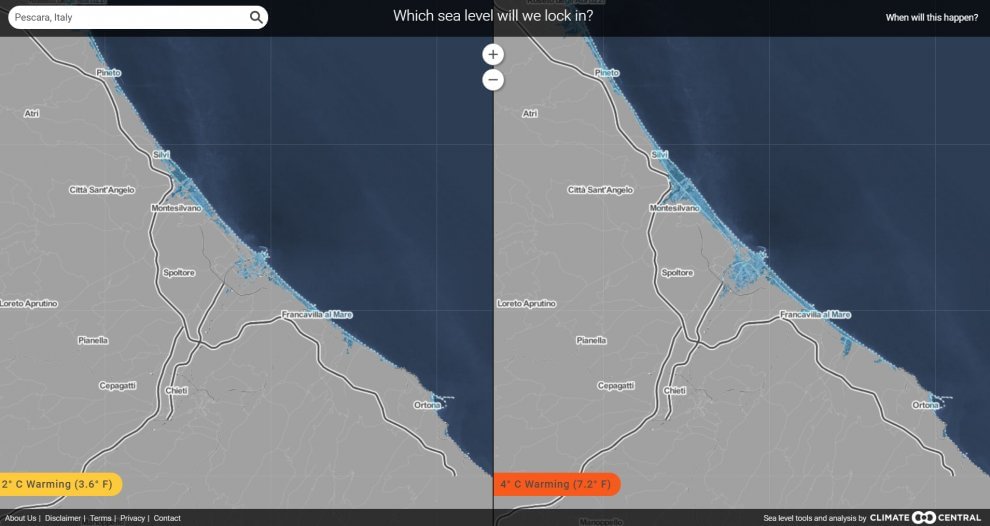
Task: Open the About Us footer link
Action: click(x=20, y=518)
